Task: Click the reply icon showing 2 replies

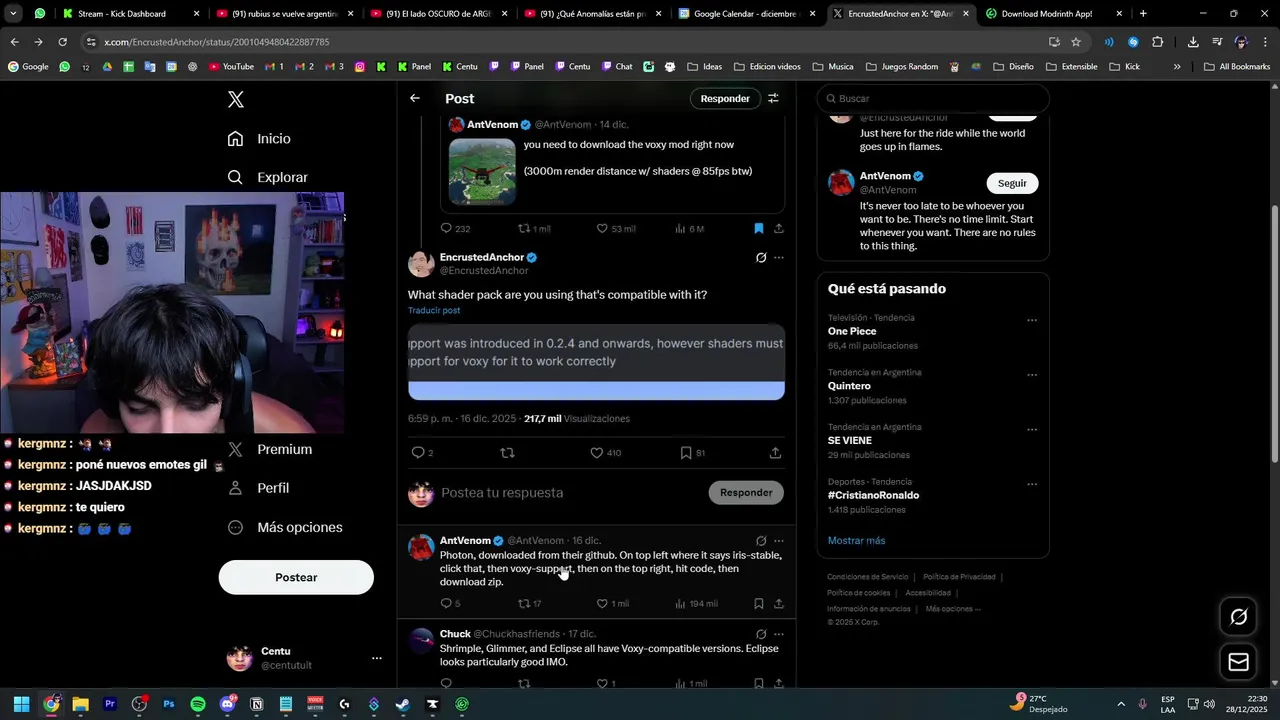Action: tap(418, 453)
